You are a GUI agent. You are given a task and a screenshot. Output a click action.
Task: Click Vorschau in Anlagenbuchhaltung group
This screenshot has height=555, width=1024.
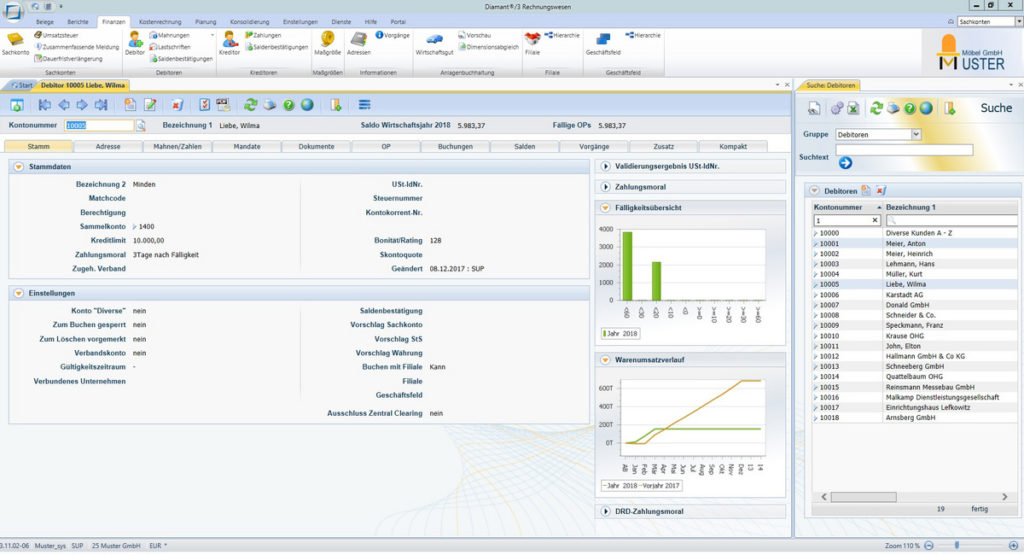pos(475,35)
